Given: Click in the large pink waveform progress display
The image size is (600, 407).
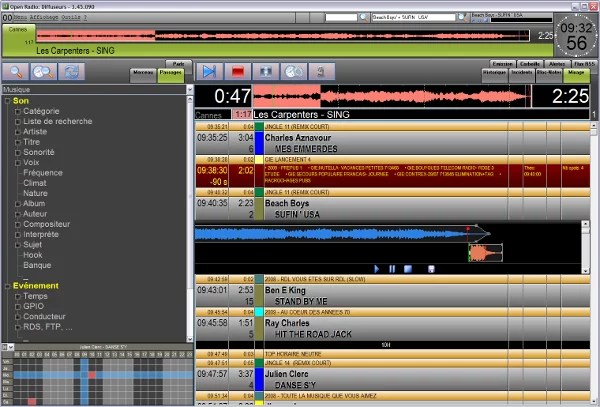Looking at the screenshot, I should tap(388, 96).
